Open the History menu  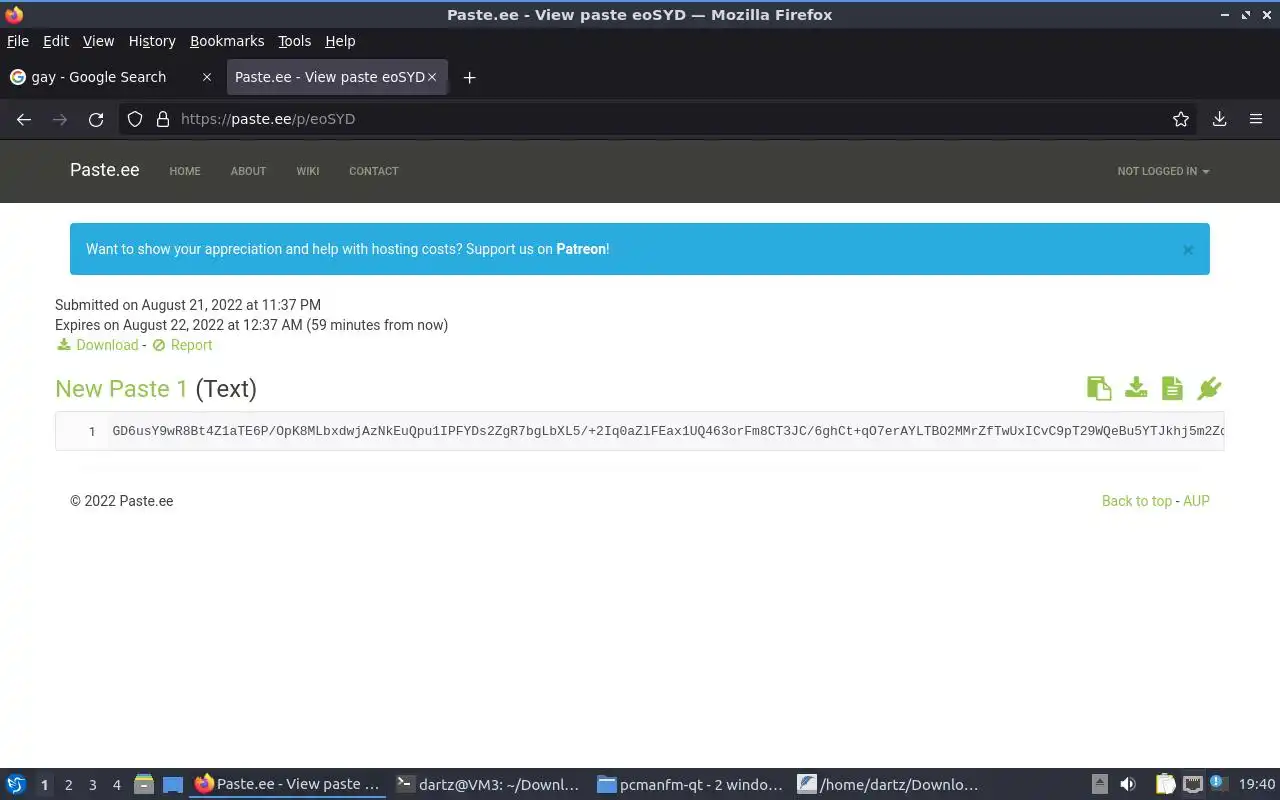[x=152, y=41]
